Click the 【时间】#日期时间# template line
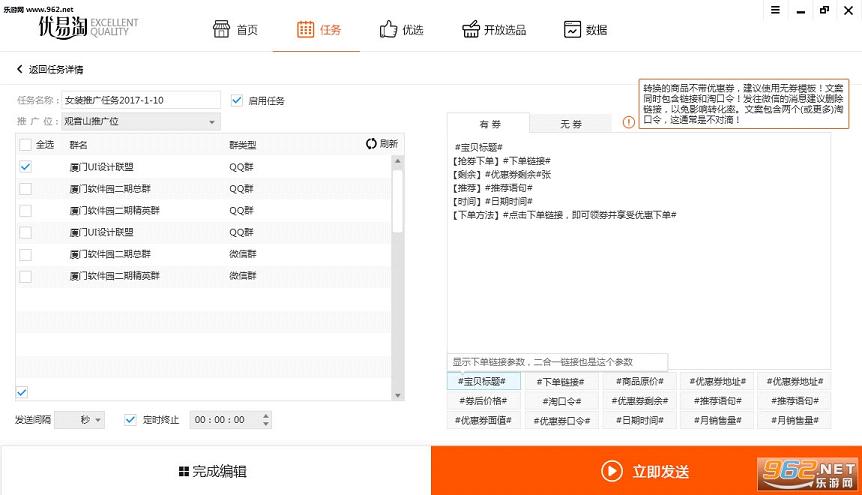Image resolution: width=862 pixels, height=495 pixels. tap(492, 201)
